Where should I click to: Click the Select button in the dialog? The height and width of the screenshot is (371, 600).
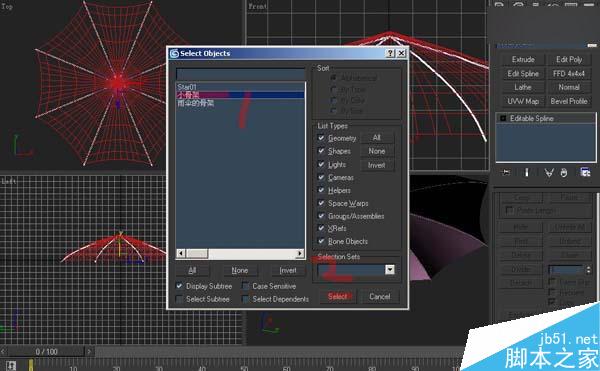(x=337, y=296)
